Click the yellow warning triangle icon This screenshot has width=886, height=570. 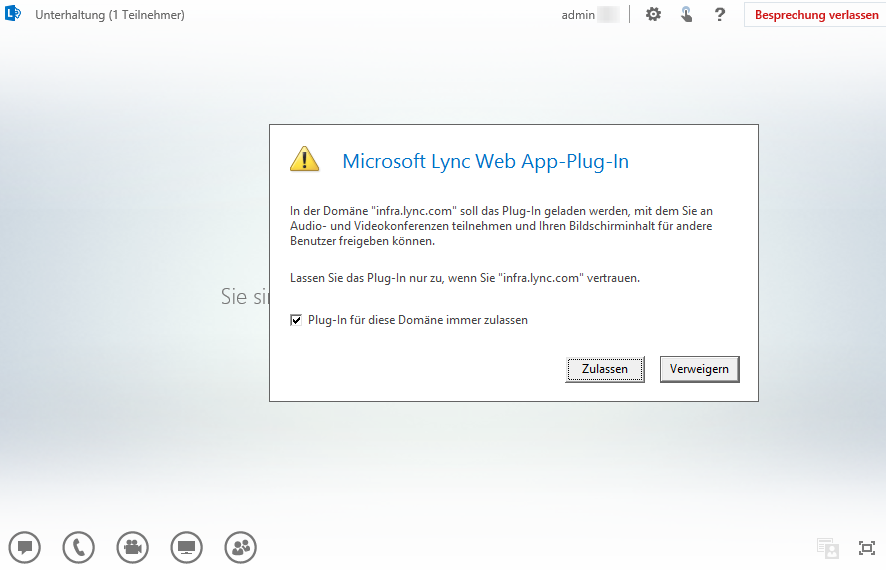(x=305, y=159)
